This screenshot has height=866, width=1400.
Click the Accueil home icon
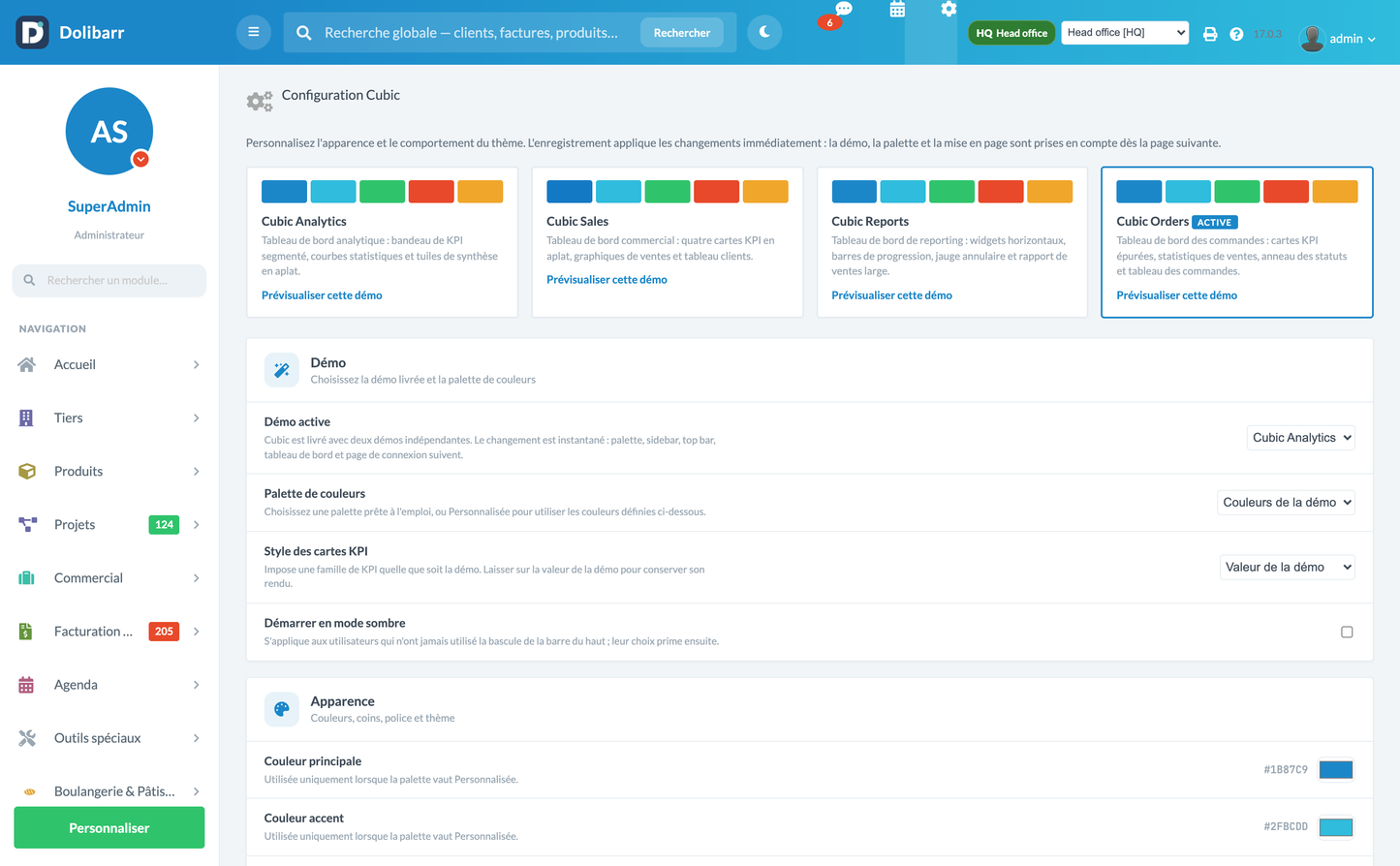(x=27, y=364)
